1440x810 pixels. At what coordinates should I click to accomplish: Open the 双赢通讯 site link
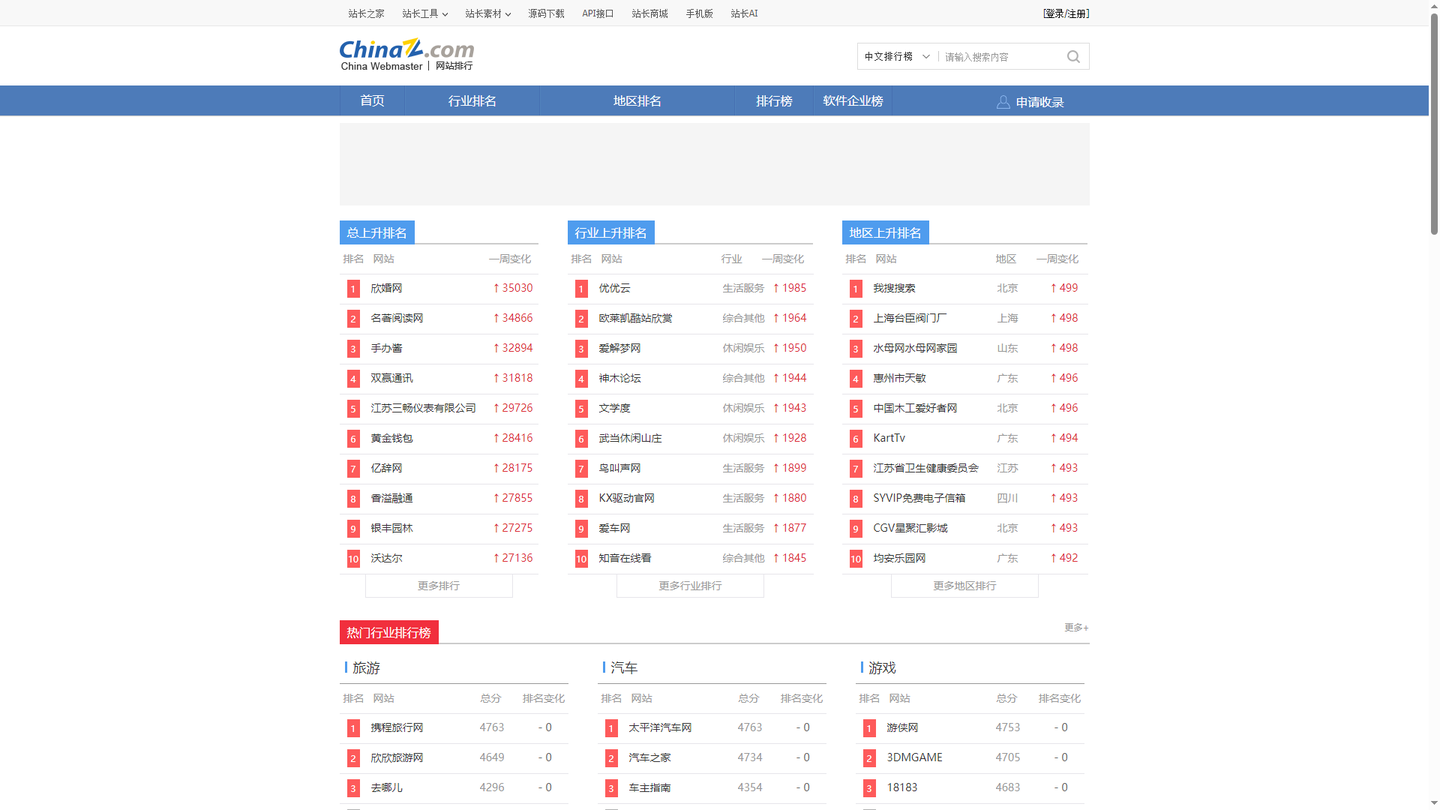point(392,378)
